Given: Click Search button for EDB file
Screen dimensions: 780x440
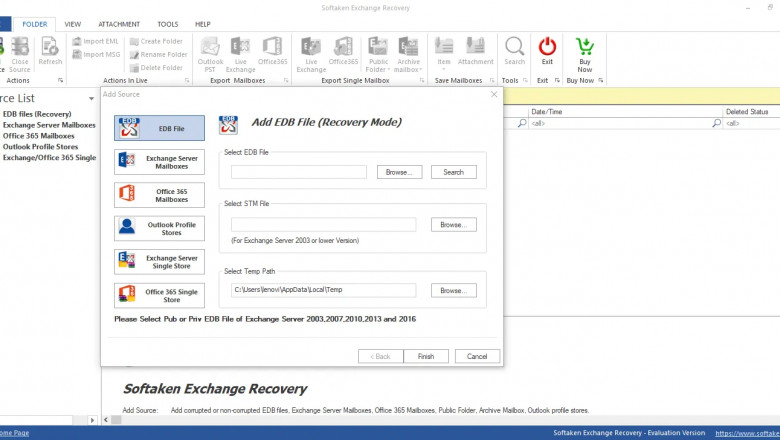Looking at the screenshot, I should point(454,172).
